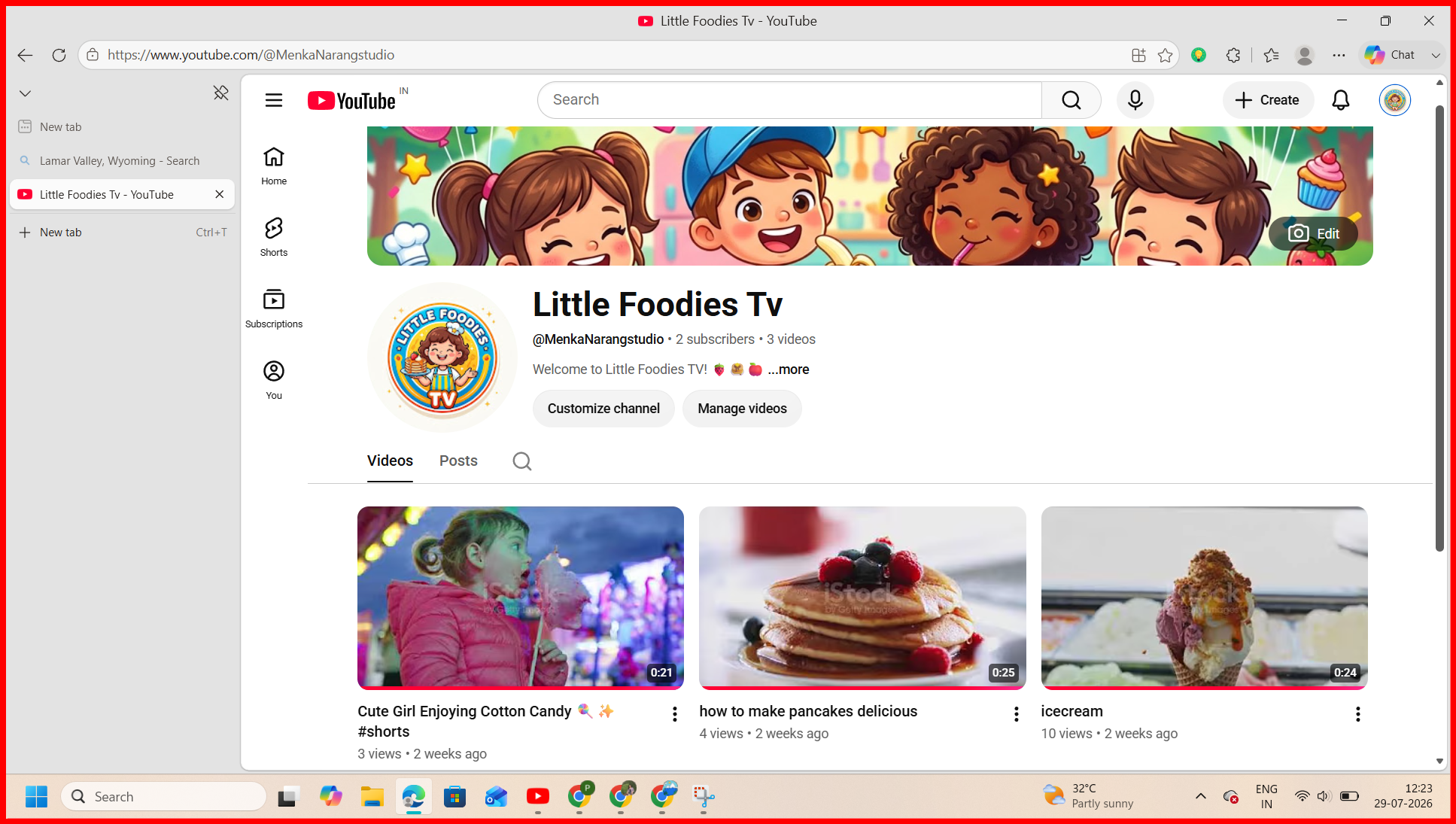Open the Copilot Chat button
Viewport: 1456px width, 824px height.
click(x=1390, y=55)
